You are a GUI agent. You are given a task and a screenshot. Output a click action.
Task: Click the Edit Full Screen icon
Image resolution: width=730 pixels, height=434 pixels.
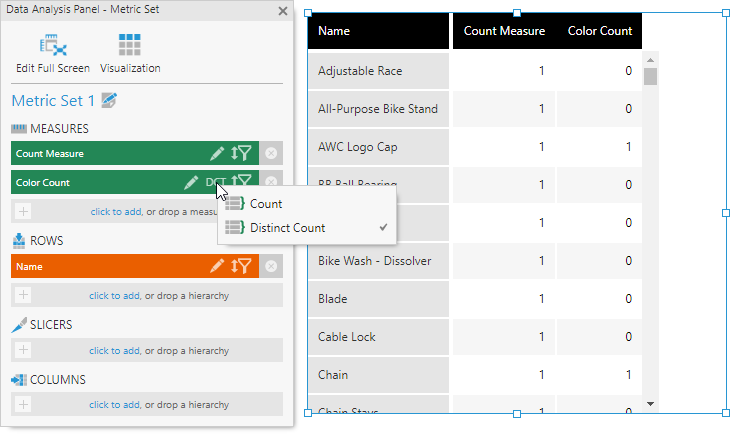click(x=52, y=46)
